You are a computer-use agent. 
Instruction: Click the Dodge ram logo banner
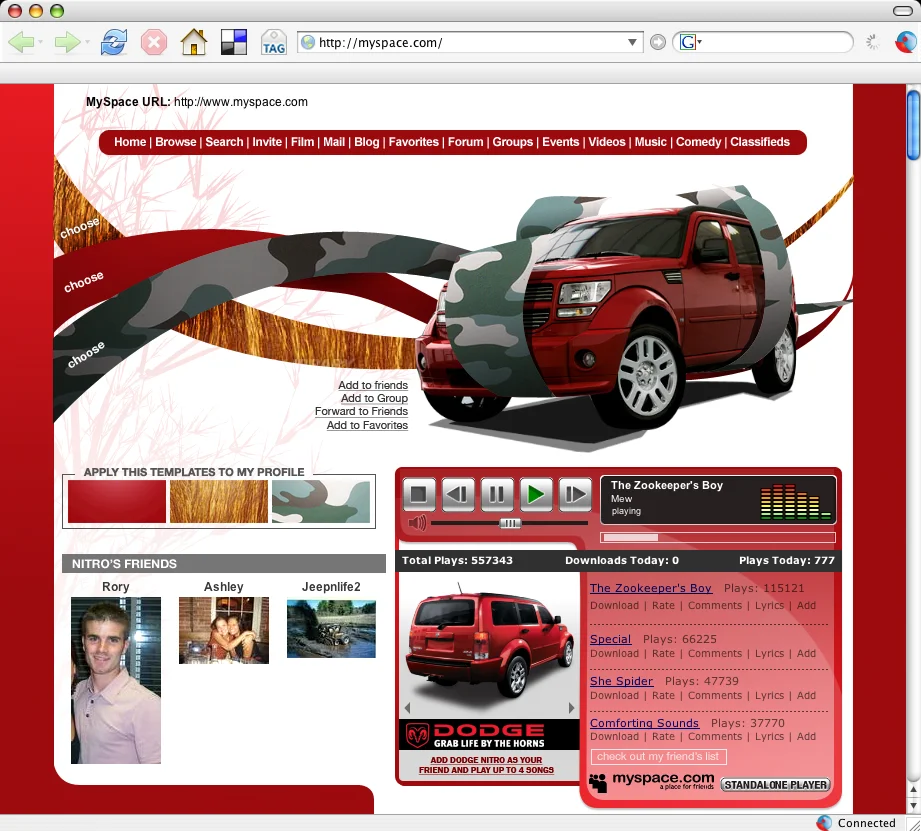tap(489, 735)
